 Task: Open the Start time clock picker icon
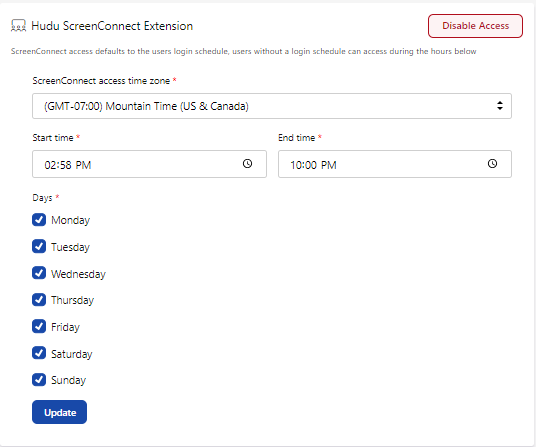point(247,164)
